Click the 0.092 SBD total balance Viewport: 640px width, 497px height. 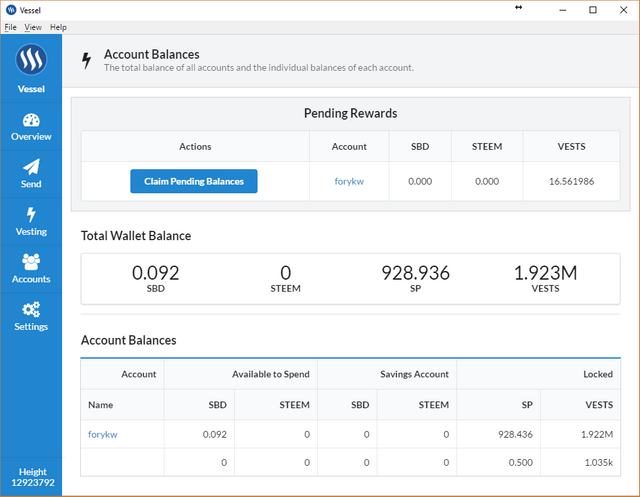pos(156,273)
